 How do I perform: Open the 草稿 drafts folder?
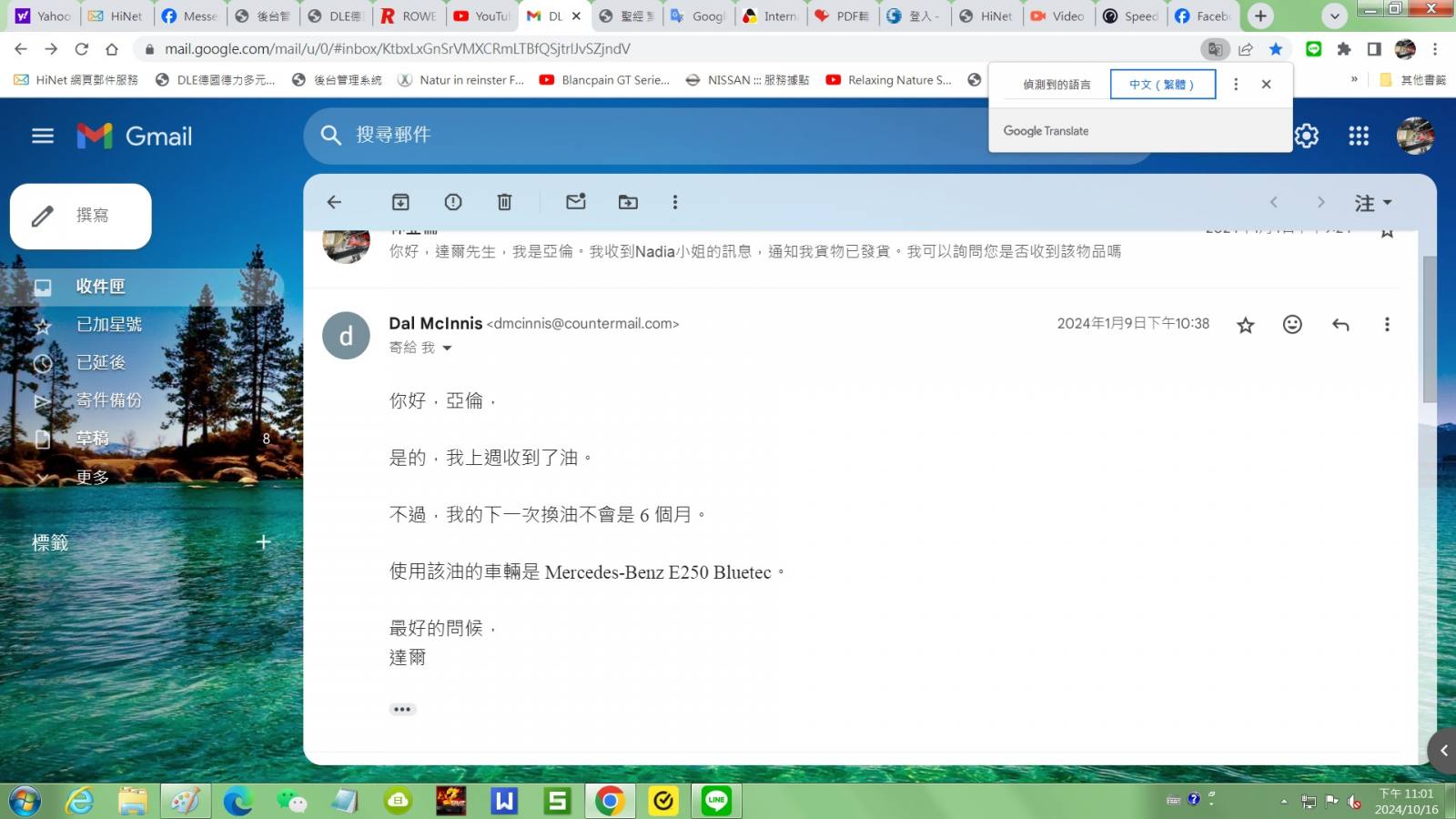92,439
